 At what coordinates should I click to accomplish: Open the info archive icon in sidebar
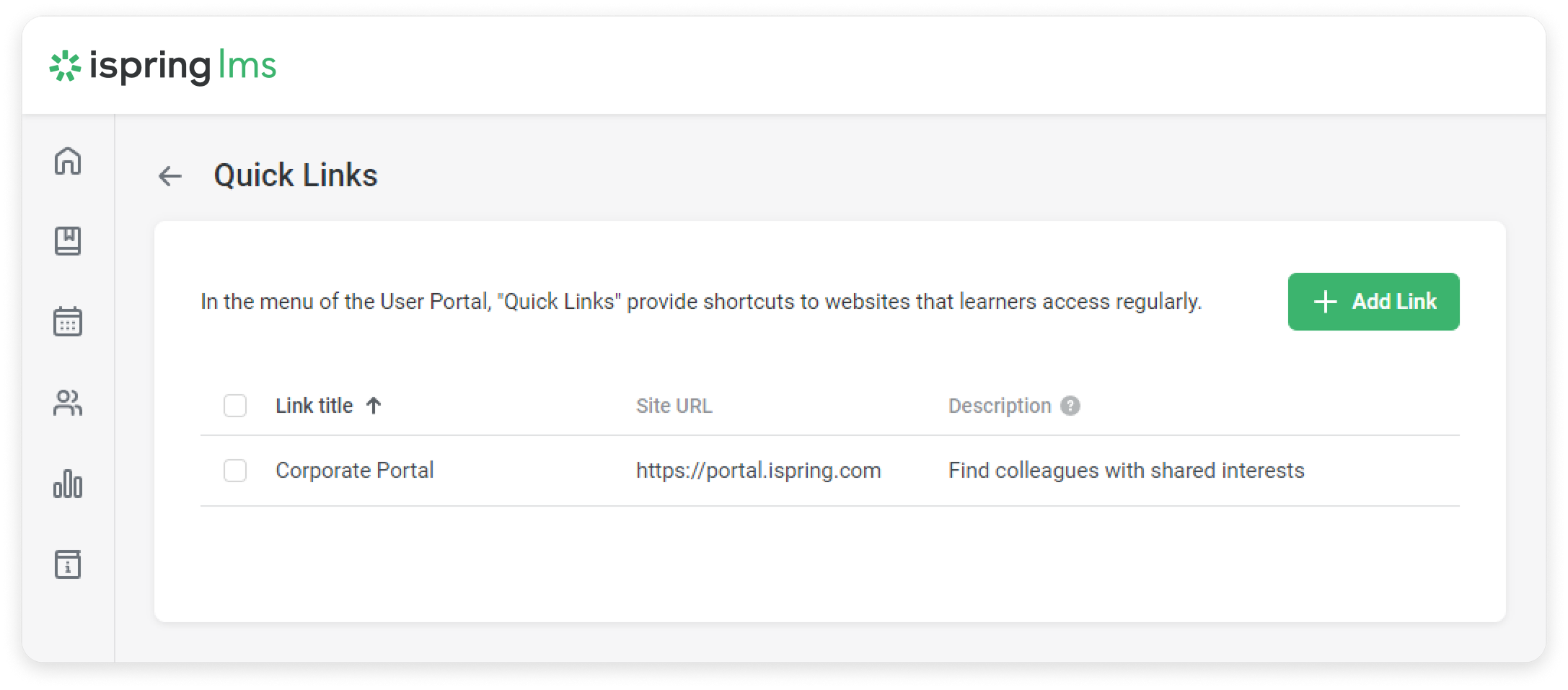coord(68,564)
